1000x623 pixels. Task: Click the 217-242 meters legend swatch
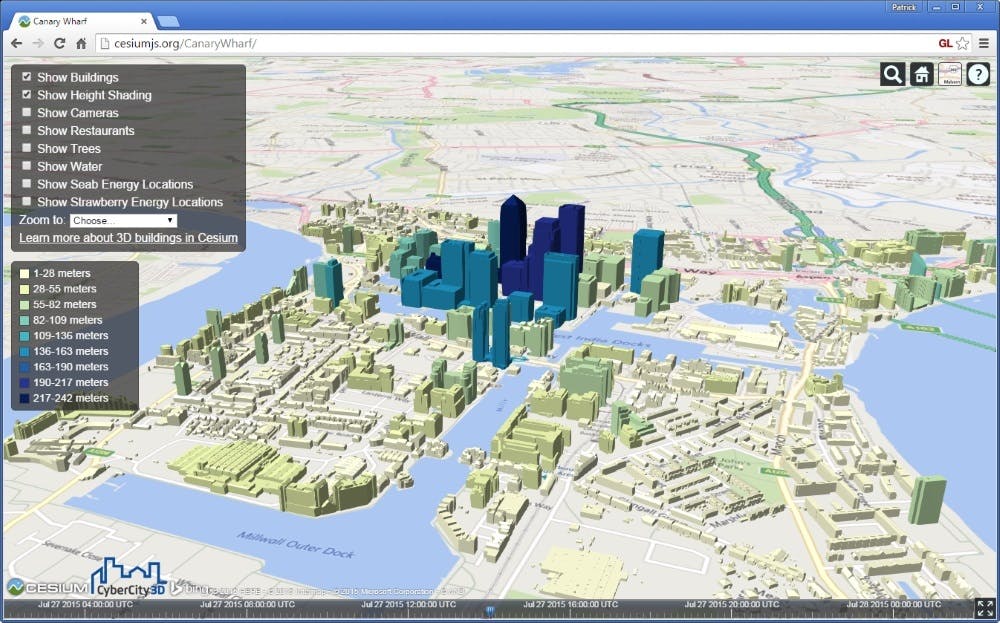click(x=23, y=397)
